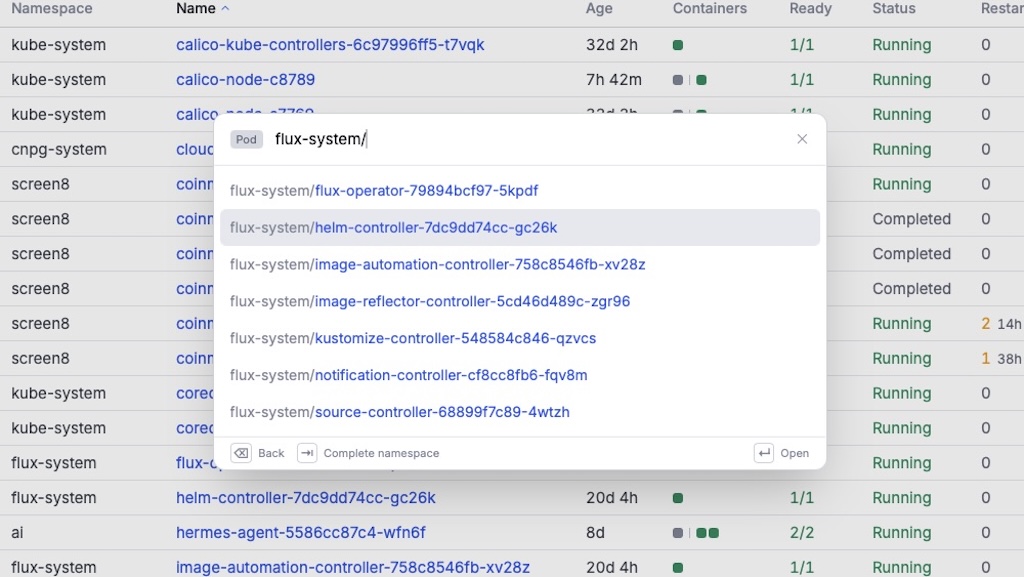Click Complete namespace label in footer
The height and width of the screenshot is (577, 1024).
coord(381,453)
